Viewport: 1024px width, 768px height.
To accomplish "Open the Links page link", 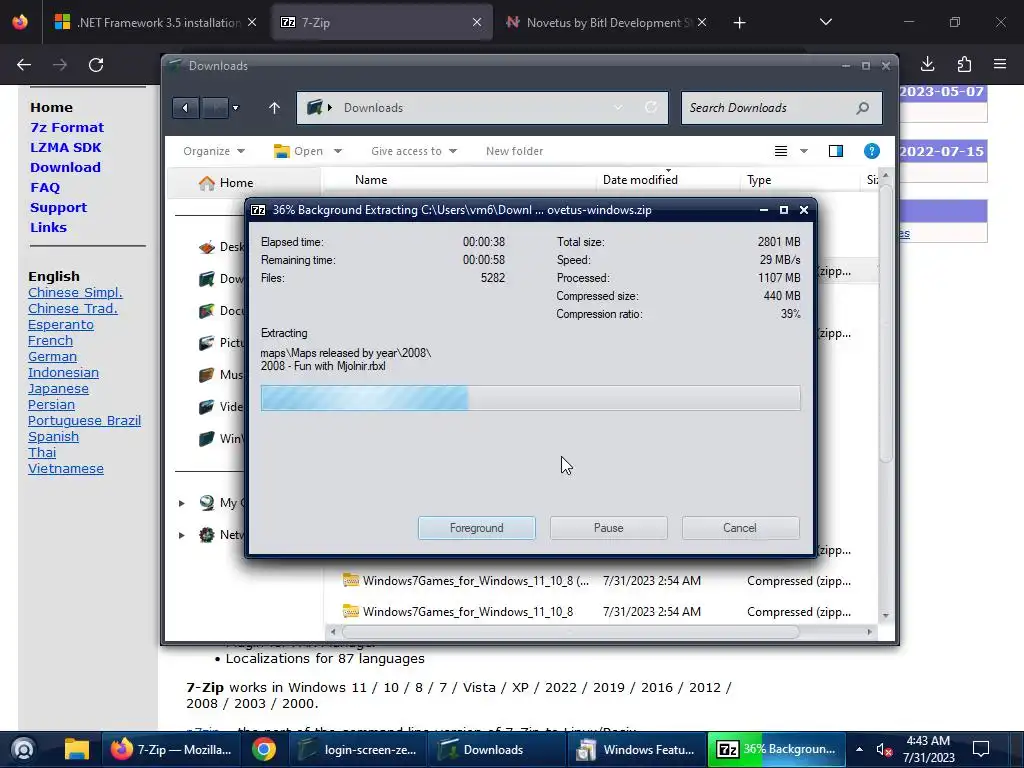I will (48, 227).
